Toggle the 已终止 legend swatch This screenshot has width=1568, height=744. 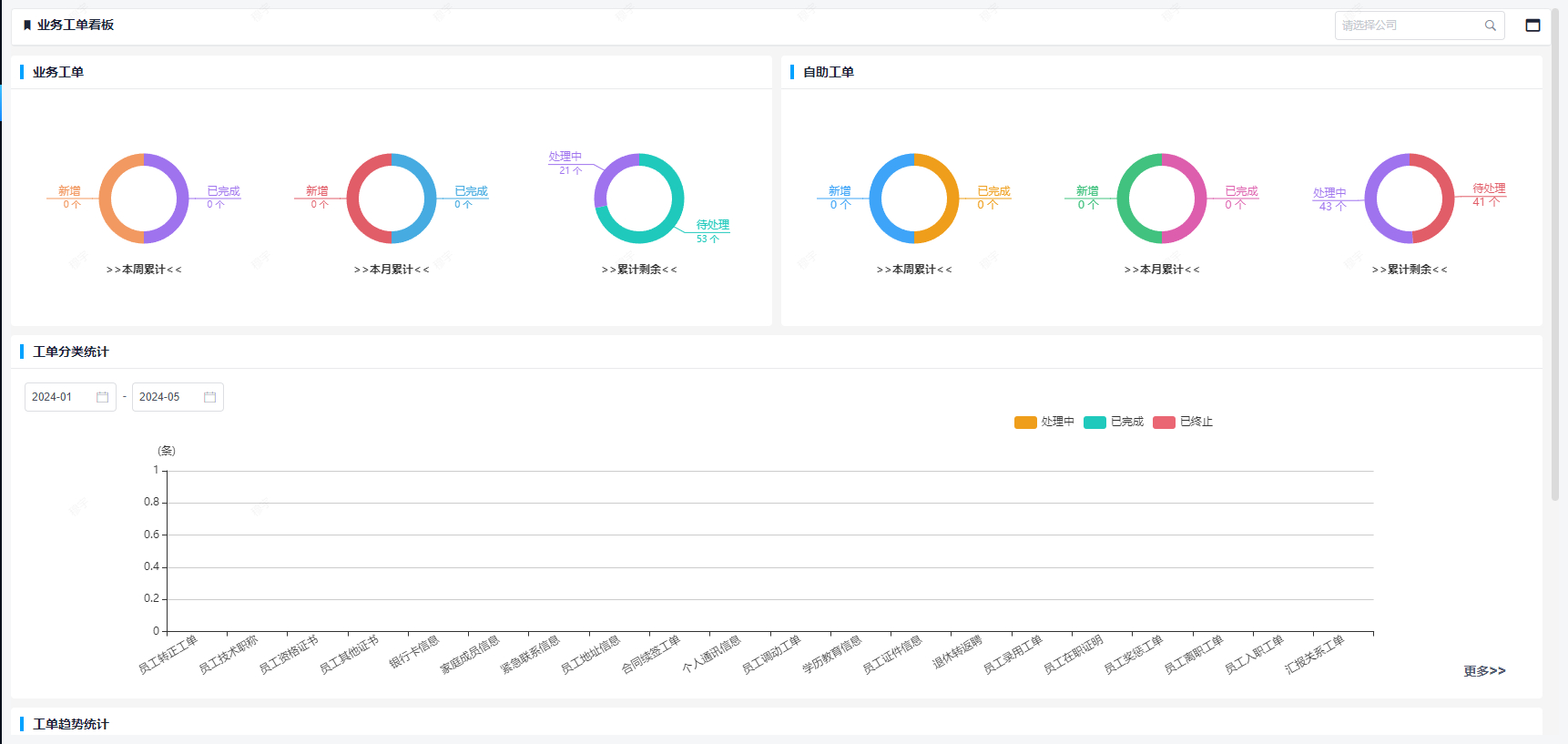(1164, 422)
